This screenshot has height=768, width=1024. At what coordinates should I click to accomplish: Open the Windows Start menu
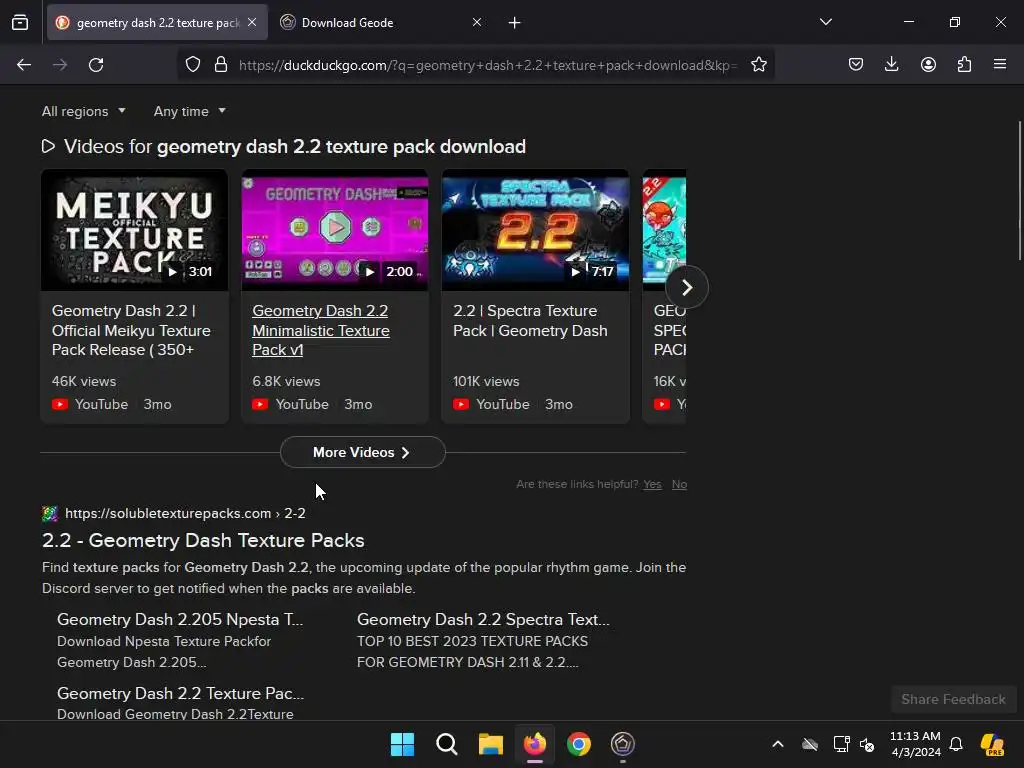(x=402, y=744)
